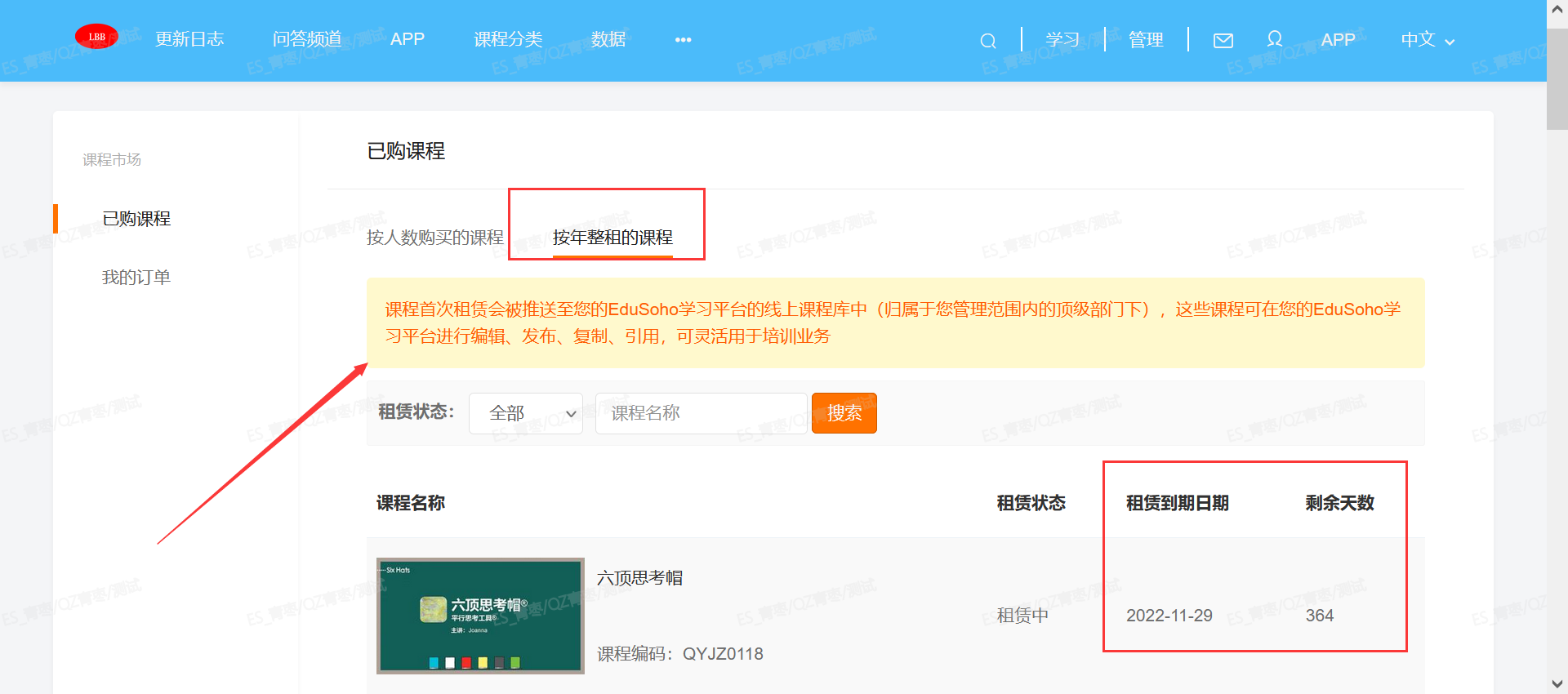
Task: Click the red LBB logo icon
Action: (96, 37)
